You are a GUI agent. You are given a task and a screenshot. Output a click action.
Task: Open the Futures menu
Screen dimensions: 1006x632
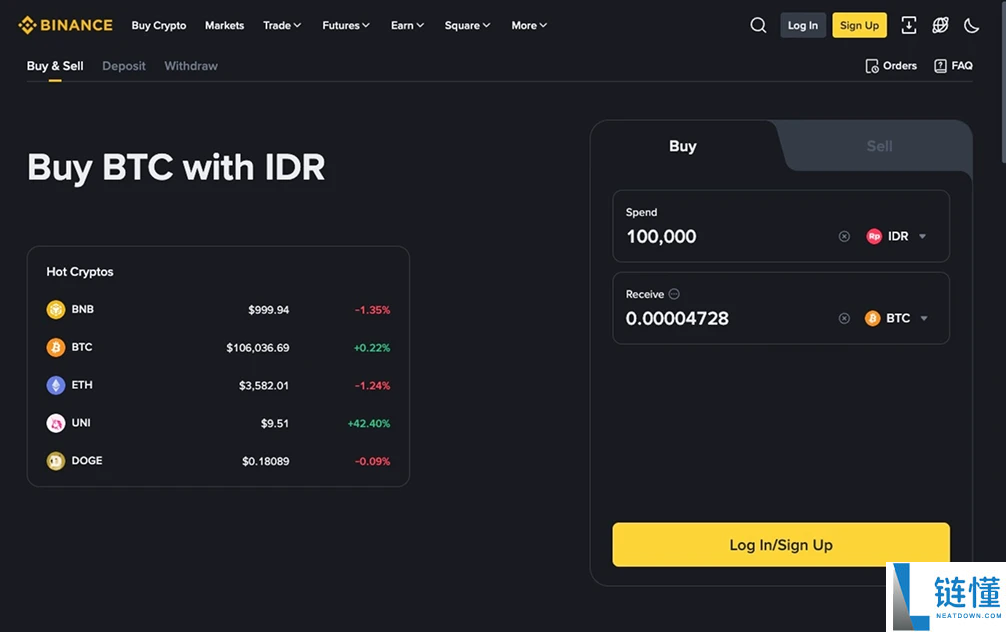[x=346, y=25]
